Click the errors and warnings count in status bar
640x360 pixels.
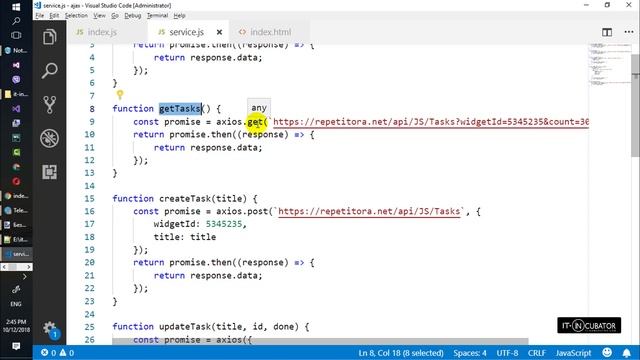pos(58,353)
